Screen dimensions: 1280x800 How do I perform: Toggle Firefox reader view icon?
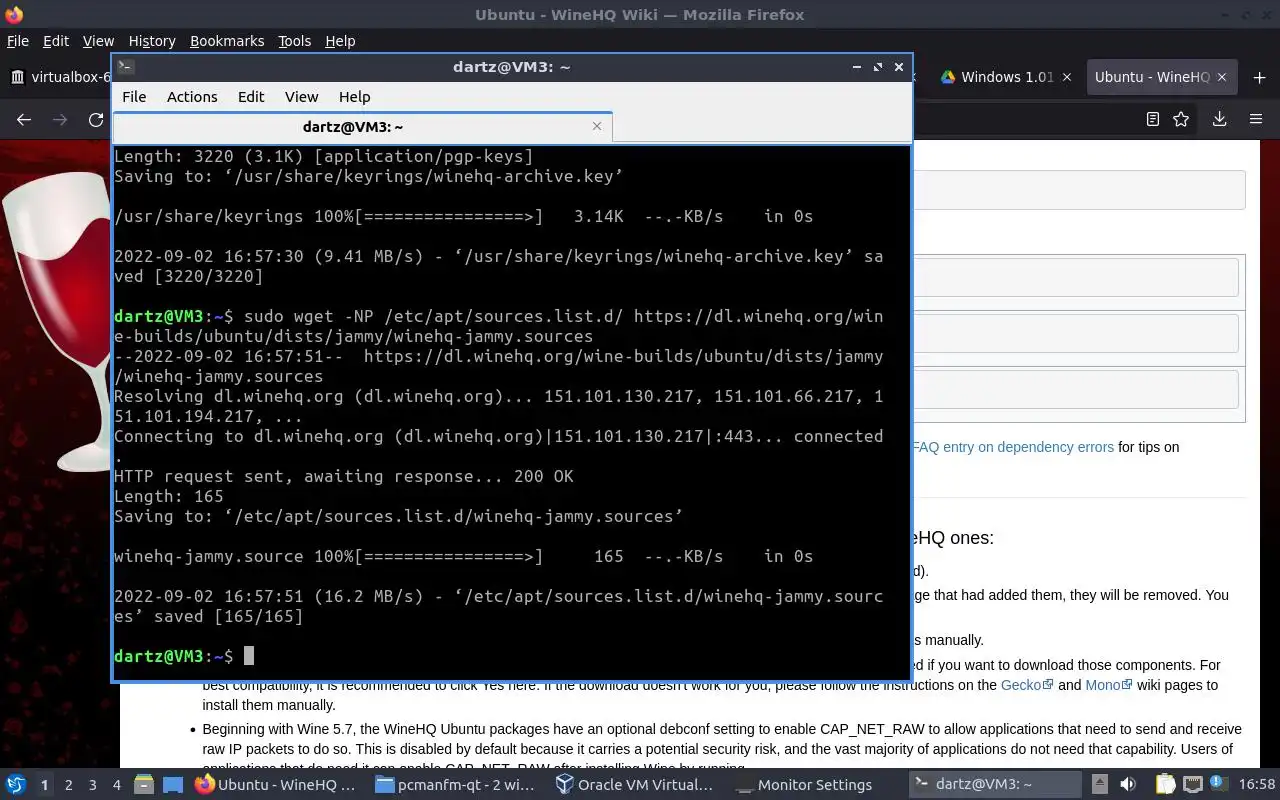pyautogui.click(x=1153, y=119)
